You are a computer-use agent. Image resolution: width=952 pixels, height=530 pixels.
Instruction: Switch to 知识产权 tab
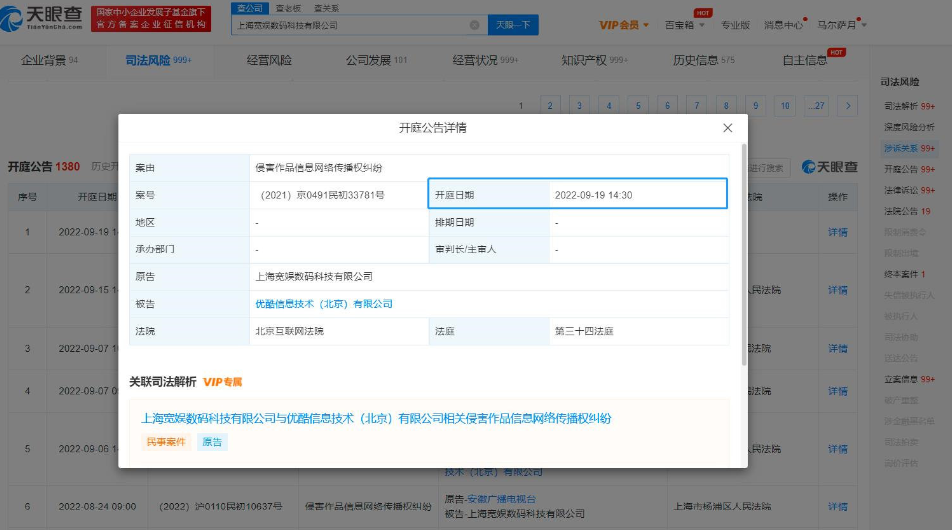tap(594, 60)
